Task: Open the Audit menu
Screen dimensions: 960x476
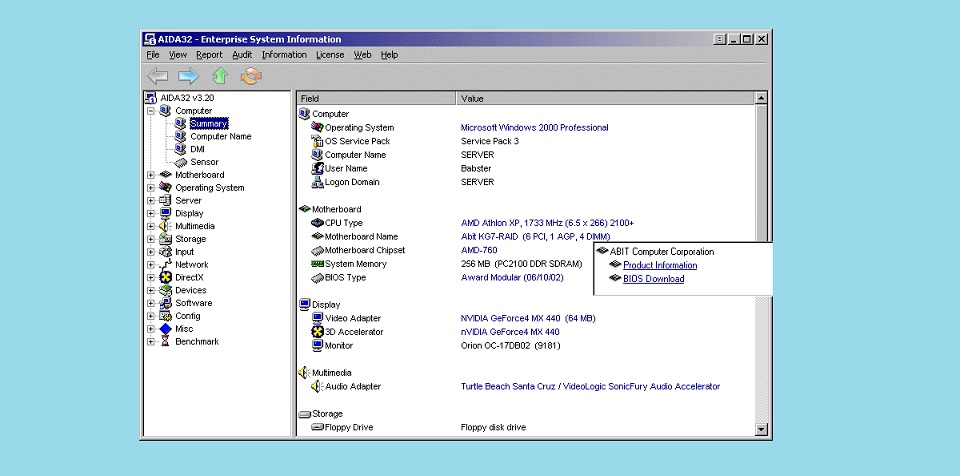Action: [242, 55]
